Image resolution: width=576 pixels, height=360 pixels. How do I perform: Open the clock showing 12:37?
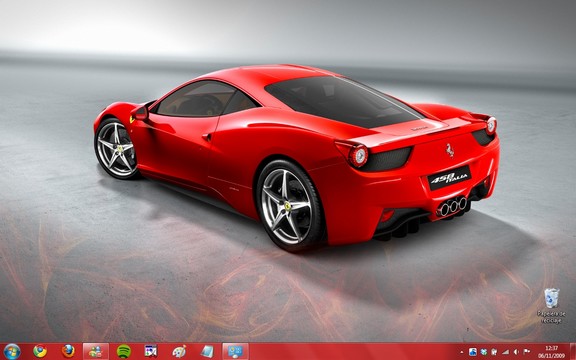pyautogui.click(x=551, y=352)
